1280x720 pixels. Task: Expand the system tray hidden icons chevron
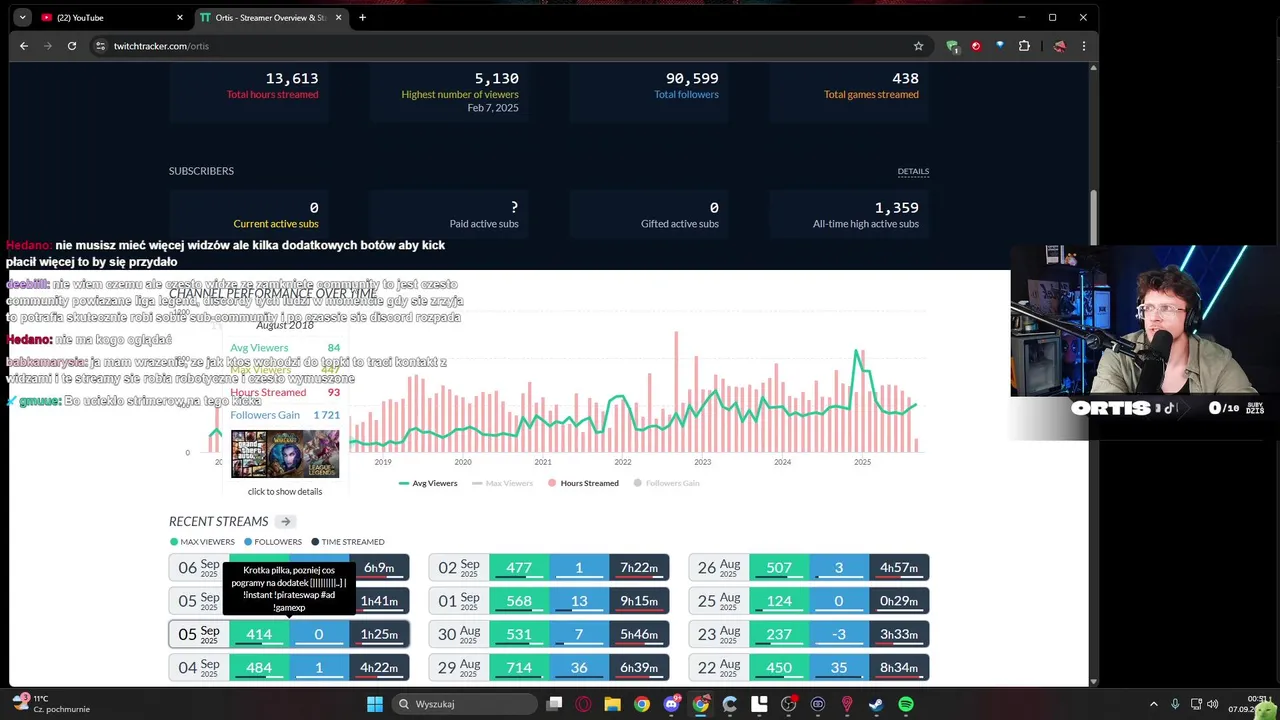[1153, 704]
